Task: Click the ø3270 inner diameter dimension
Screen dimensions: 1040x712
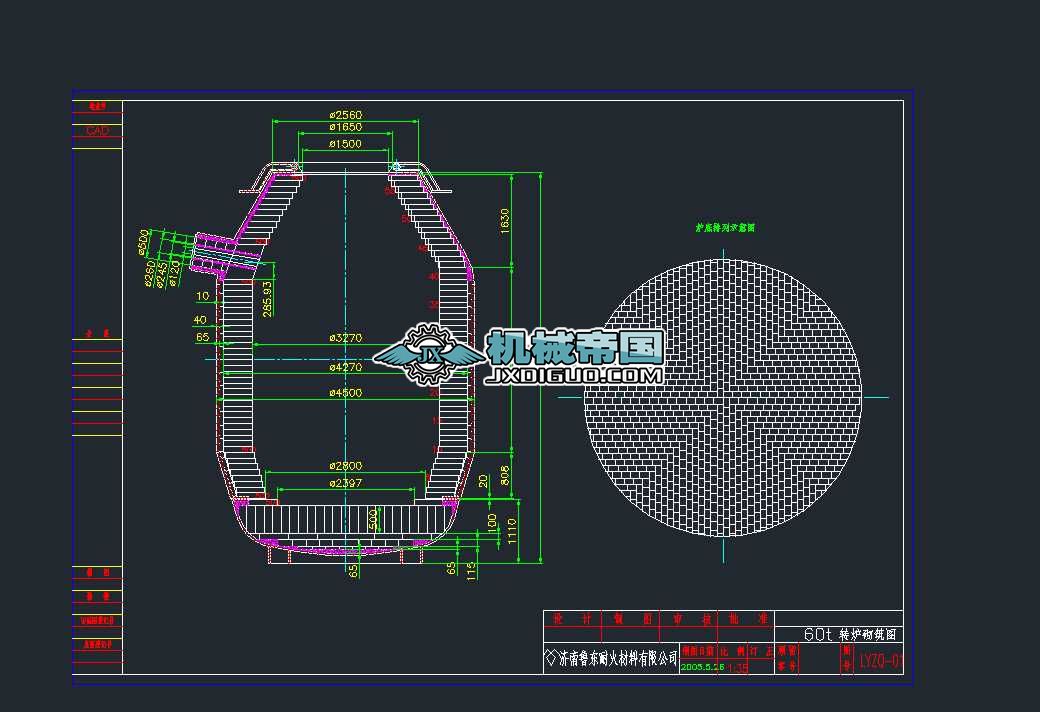Action: (x=345, y=339)
